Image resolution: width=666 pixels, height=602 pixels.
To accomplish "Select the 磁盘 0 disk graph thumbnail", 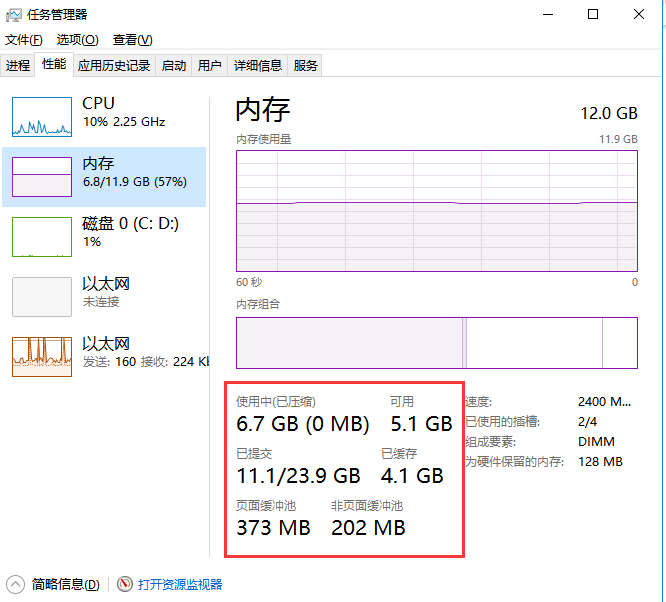I will [41, 237].
